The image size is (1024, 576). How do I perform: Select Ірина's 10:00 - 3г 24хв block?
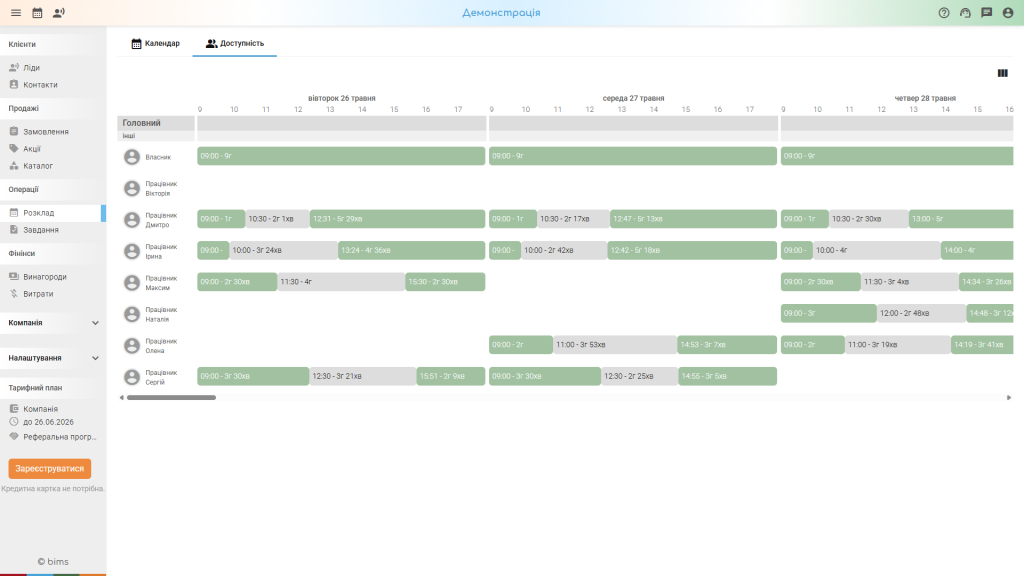click(x=283, y=250)
